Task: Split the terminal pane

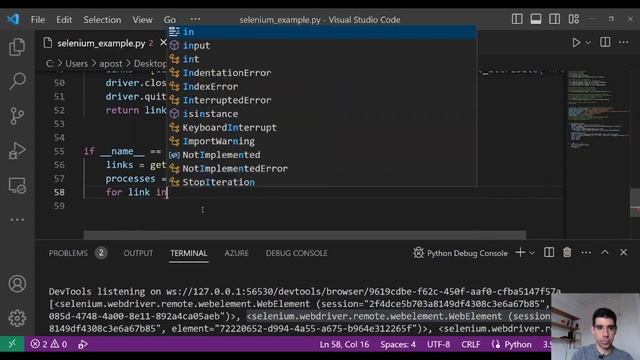Action: (549, 253)
